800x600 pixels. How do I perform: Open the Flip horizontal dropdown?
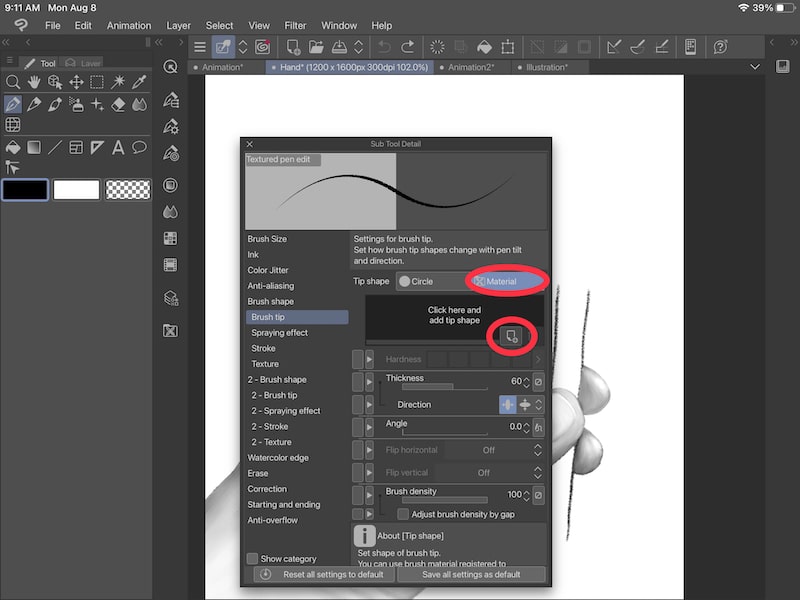pyautogui.click(x=536, y=450)
